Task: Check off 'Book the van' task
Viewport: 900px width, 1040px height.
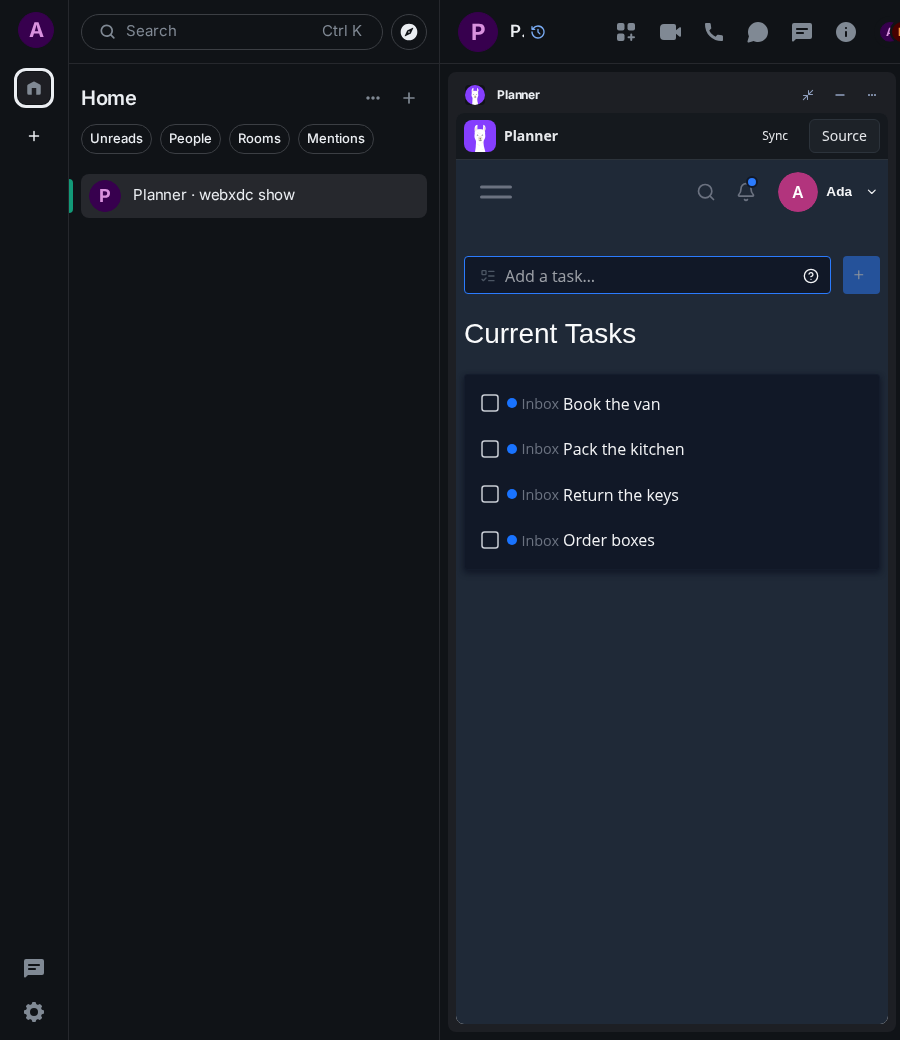Action: 489,403
